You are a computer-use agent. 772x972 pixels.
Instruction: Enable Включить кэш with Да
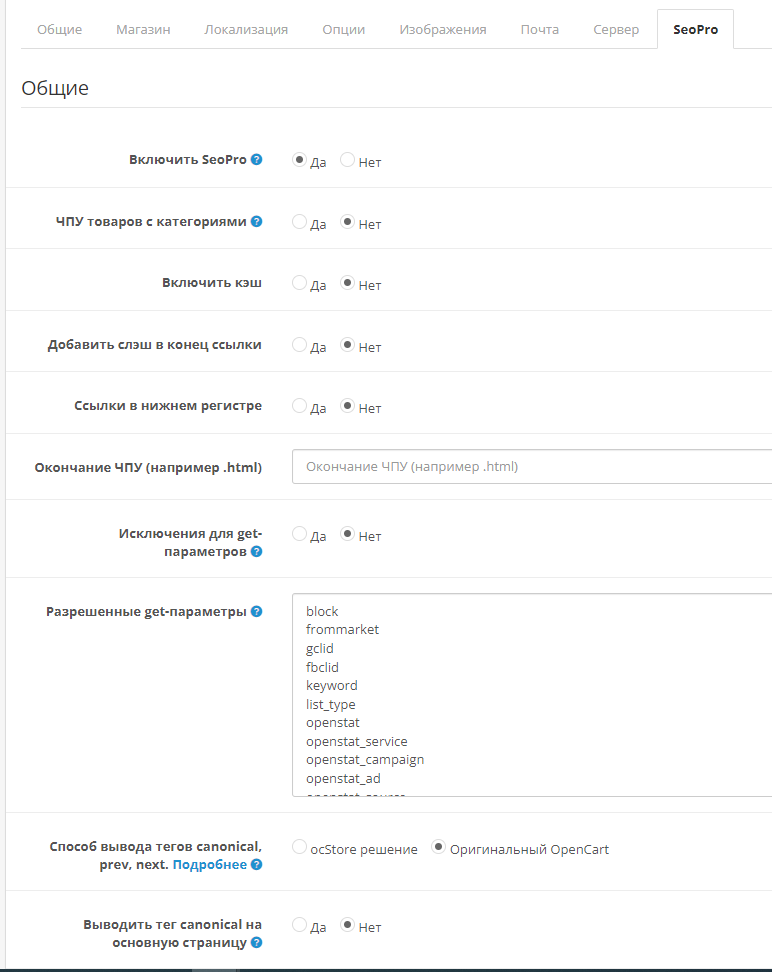click(299, 283)
